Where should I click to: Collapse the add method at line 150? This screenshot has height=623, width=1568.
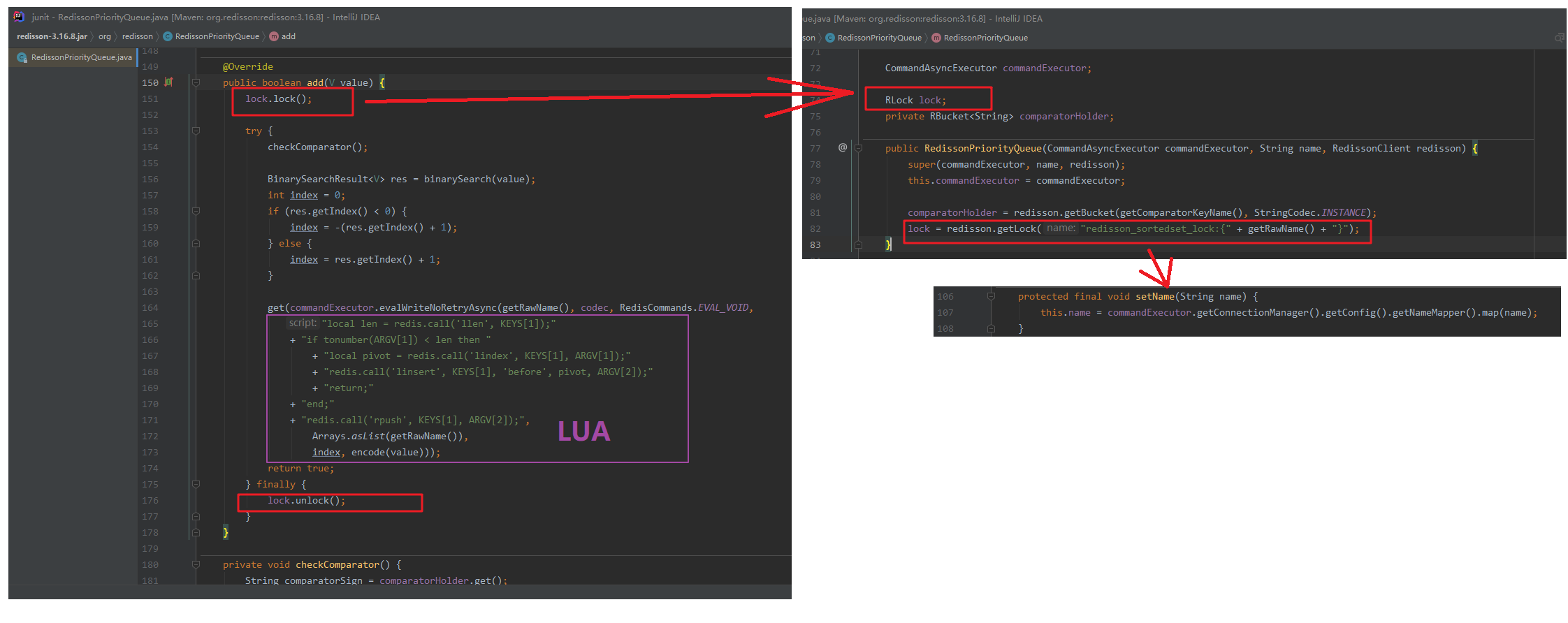[196, 82]
